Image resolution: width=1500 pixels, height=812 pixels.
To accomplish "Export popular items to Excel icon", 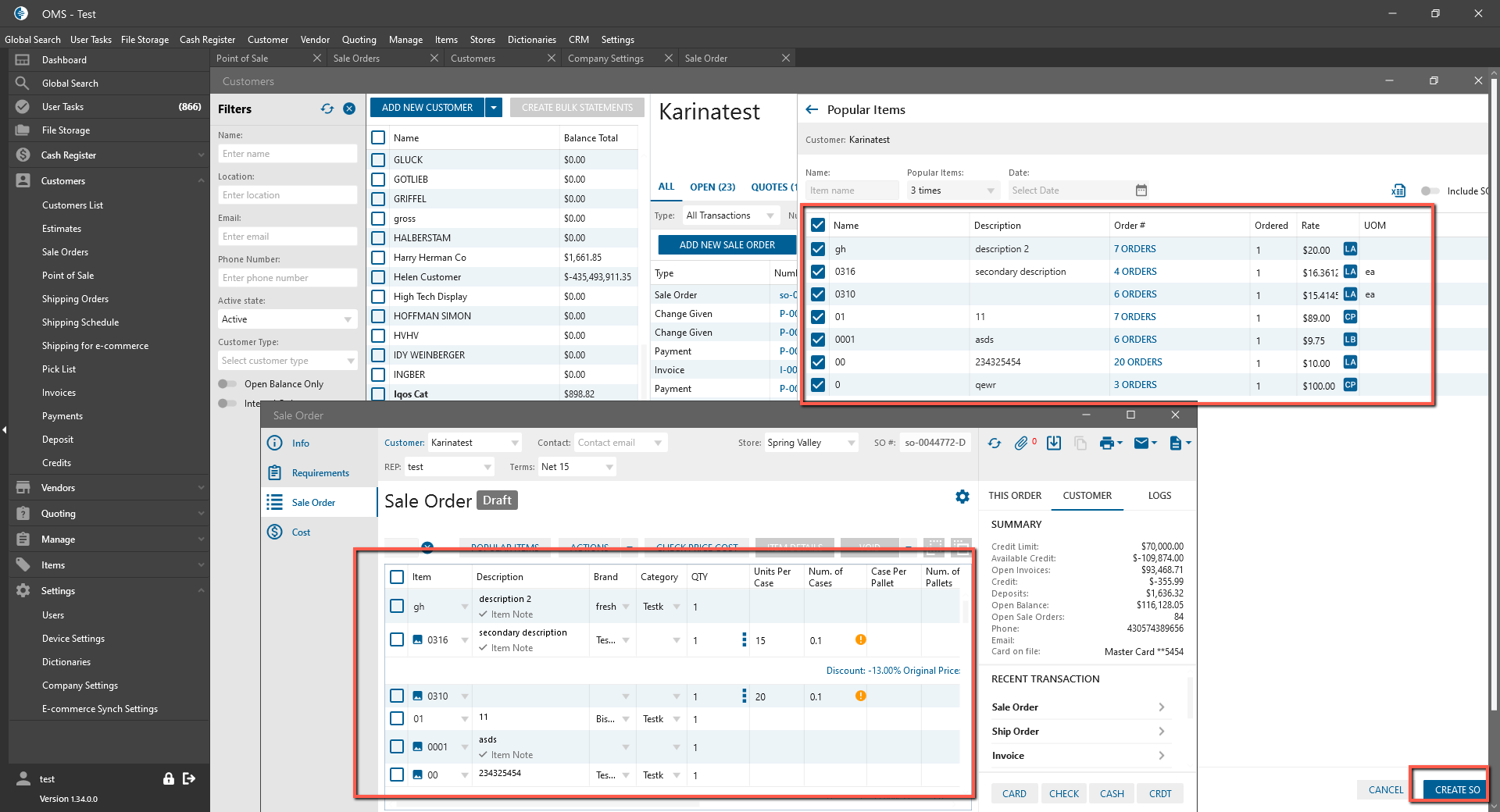I will click(x=1398, y=191).
